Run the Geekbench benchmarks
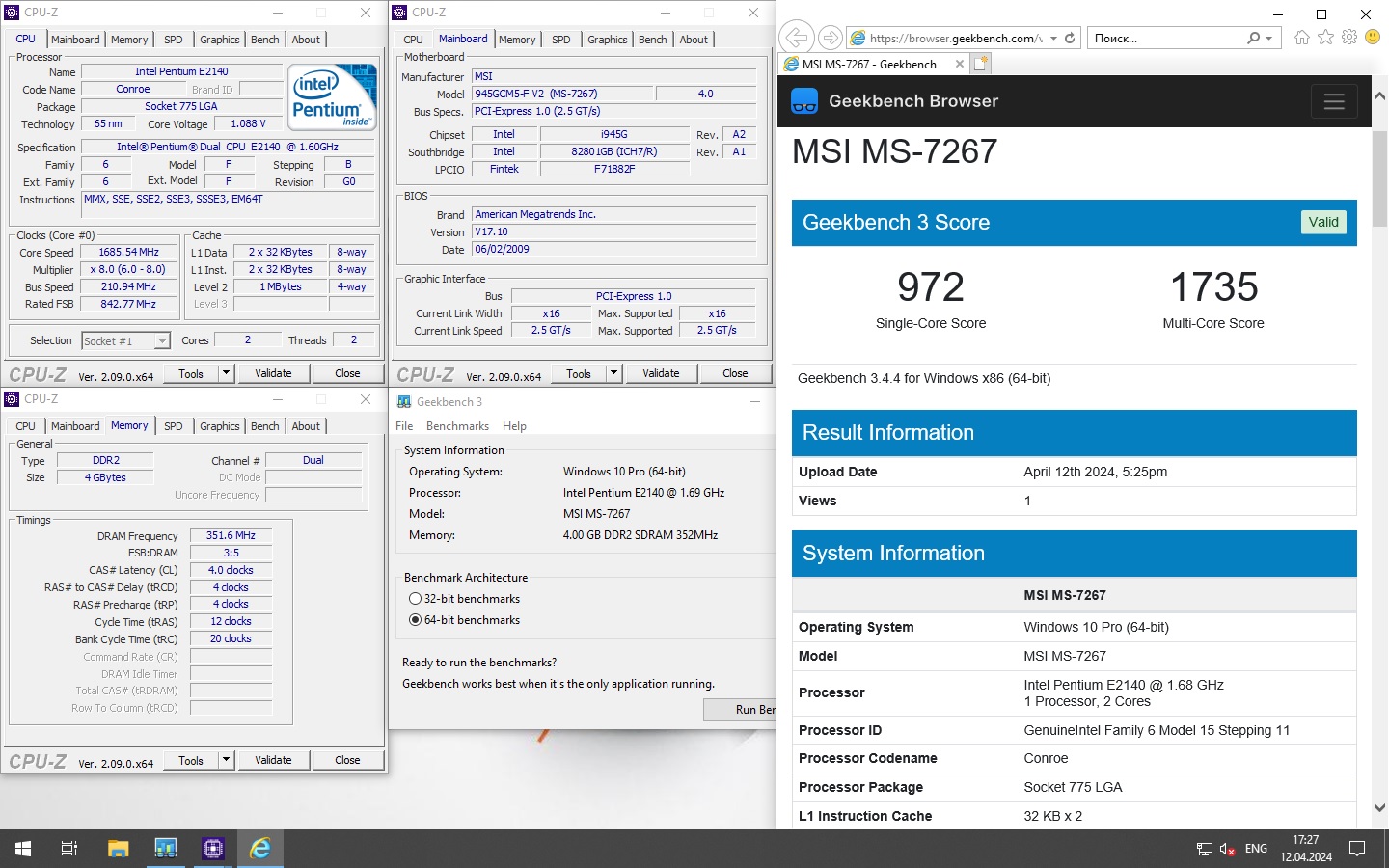Image resolution: width=1389 pixels, height=868 pixels. [741, 710]
